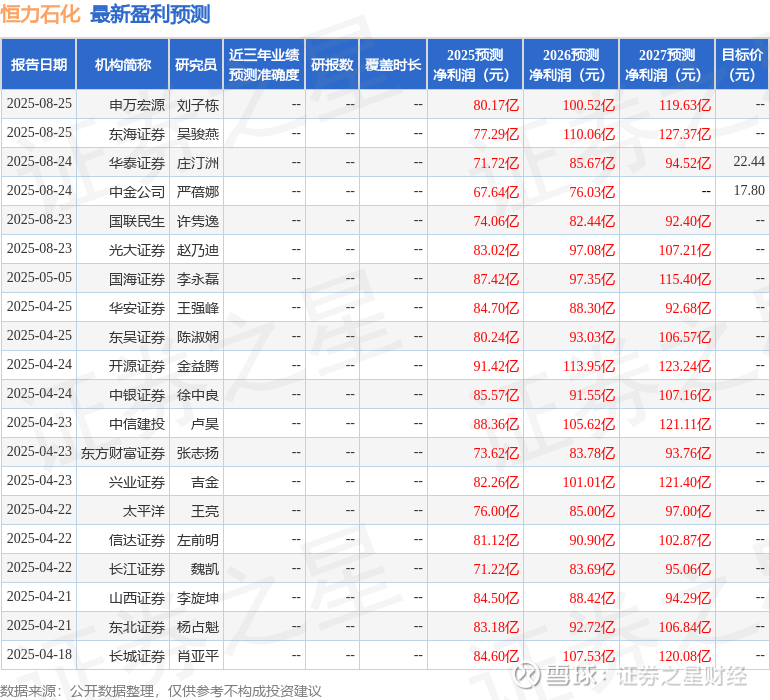
Task: Click researcher name 王强峰
Action: [x=198, y=308]
